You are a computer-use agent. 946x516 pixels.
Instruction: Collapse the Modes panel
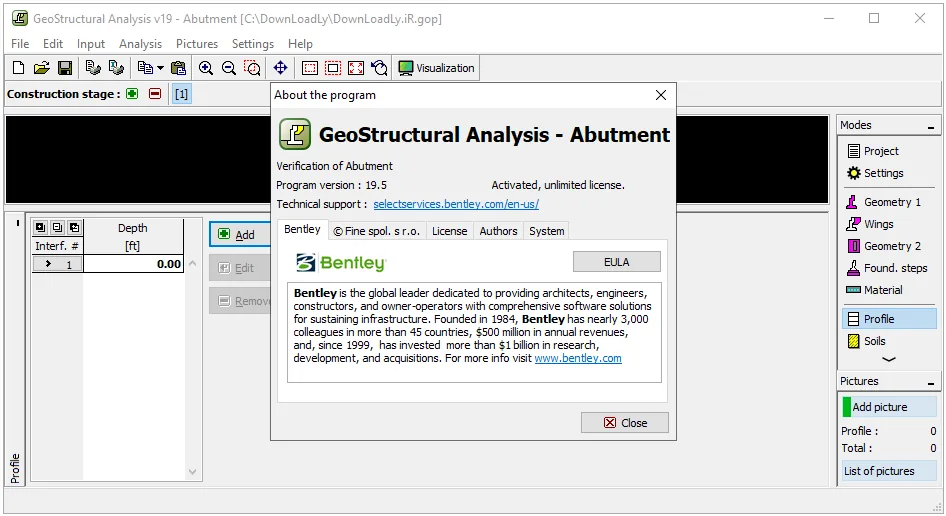pos(931,126)
